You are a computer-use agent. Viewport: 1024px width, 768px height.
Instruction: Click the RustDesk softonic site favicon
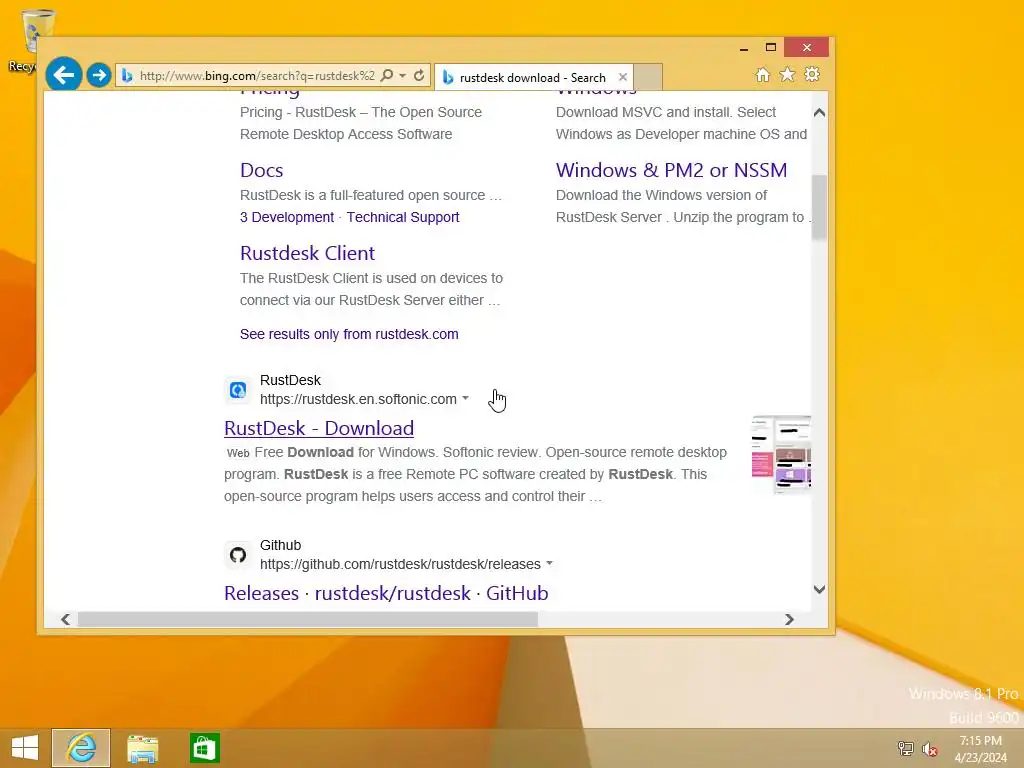pos(238,390)
